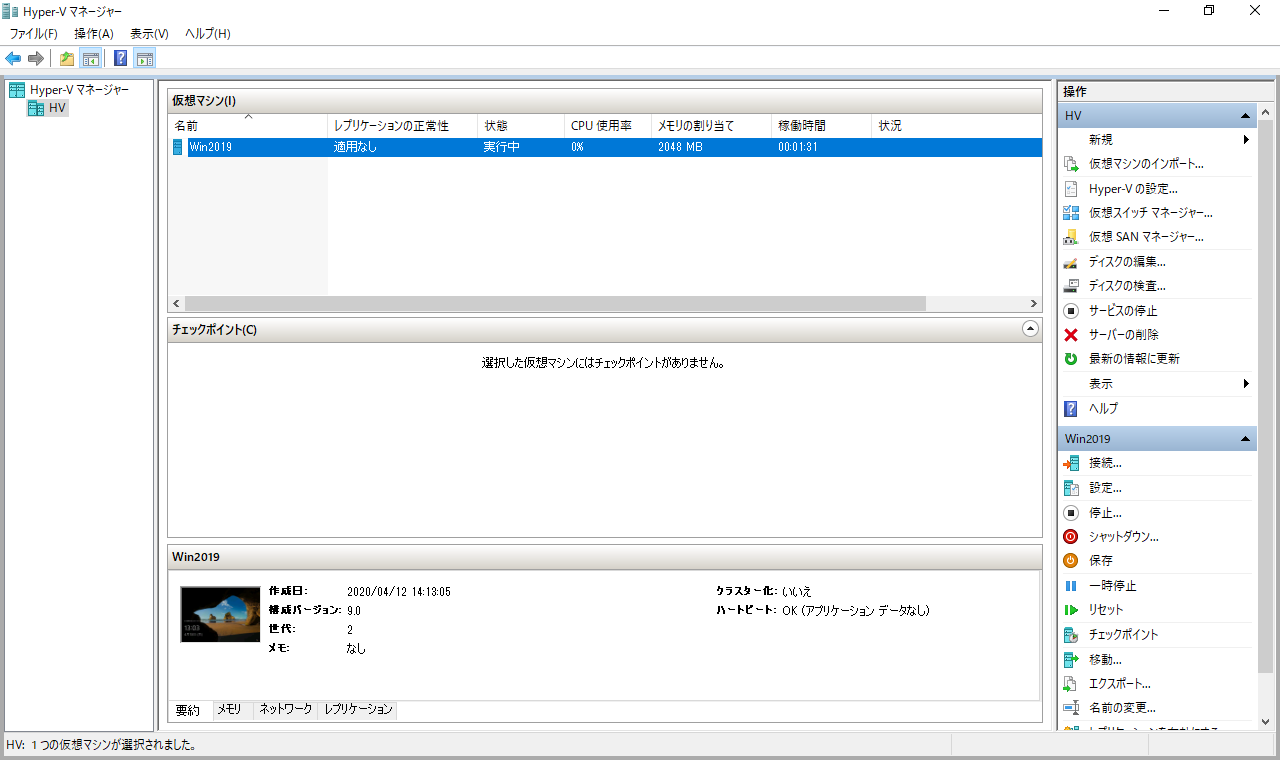Open 仮想 SAN マネージャー icon
The image size is (1280, 760).
point(1071,237)
